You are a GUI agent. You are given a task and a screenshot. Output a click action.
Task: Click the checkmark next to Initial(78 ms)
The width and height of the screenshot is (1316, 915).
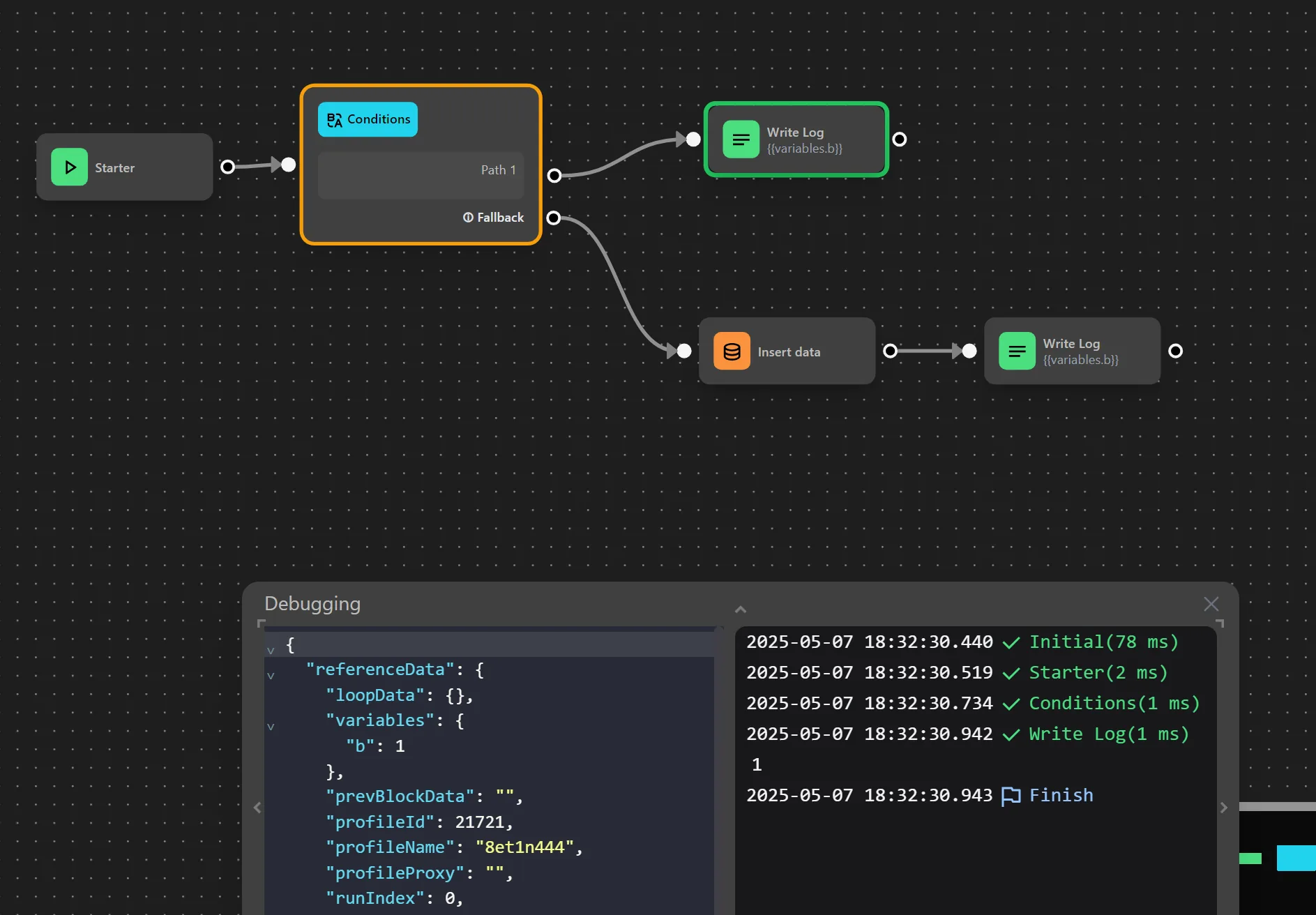[1011, 643]
